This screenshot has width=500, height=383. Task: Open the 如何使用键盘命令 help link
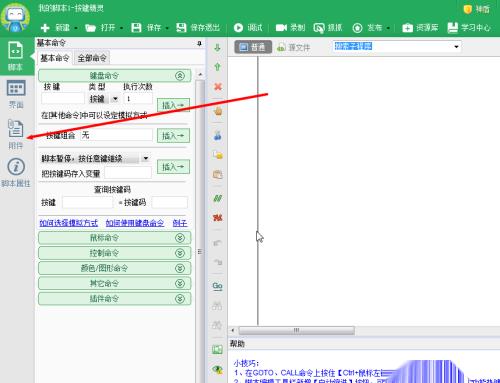135,223
